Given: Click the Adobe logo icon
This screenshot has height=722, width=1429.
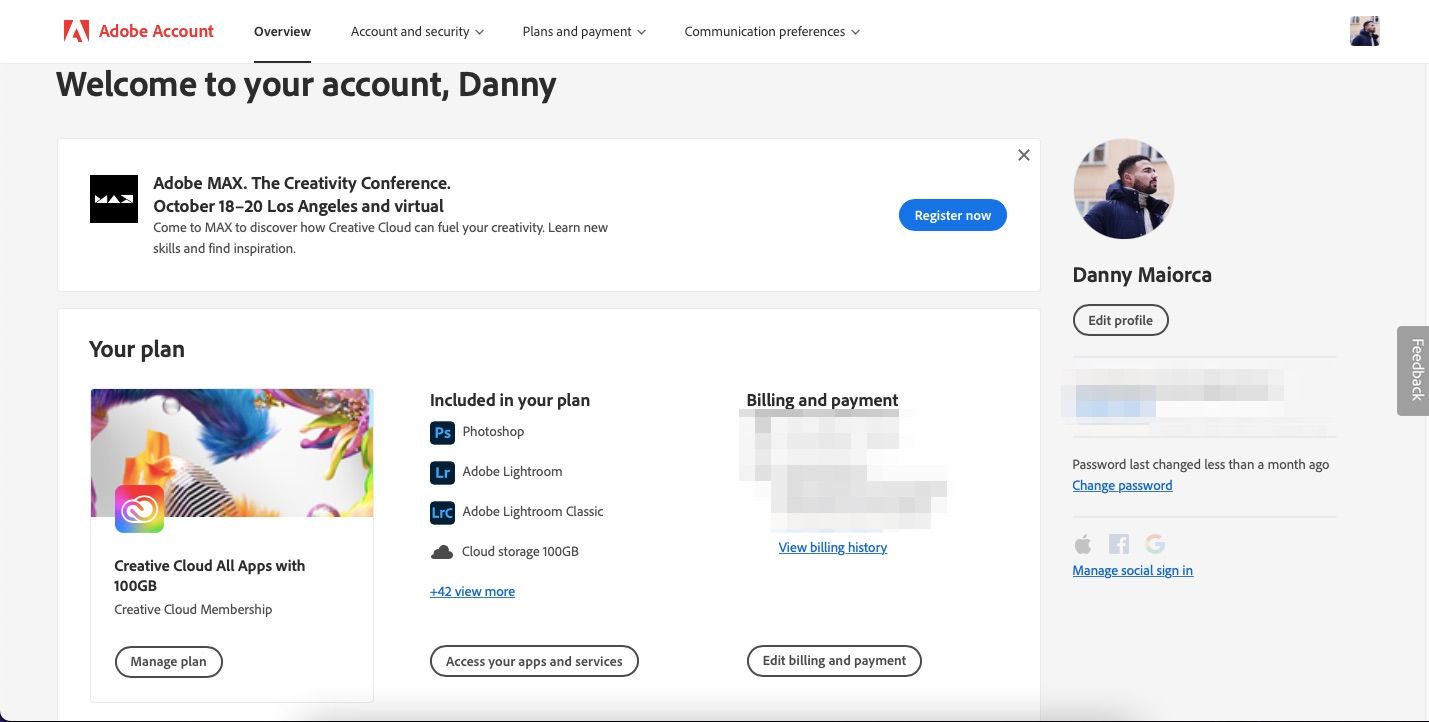Looking at the screenshot, I should point(76,31).
